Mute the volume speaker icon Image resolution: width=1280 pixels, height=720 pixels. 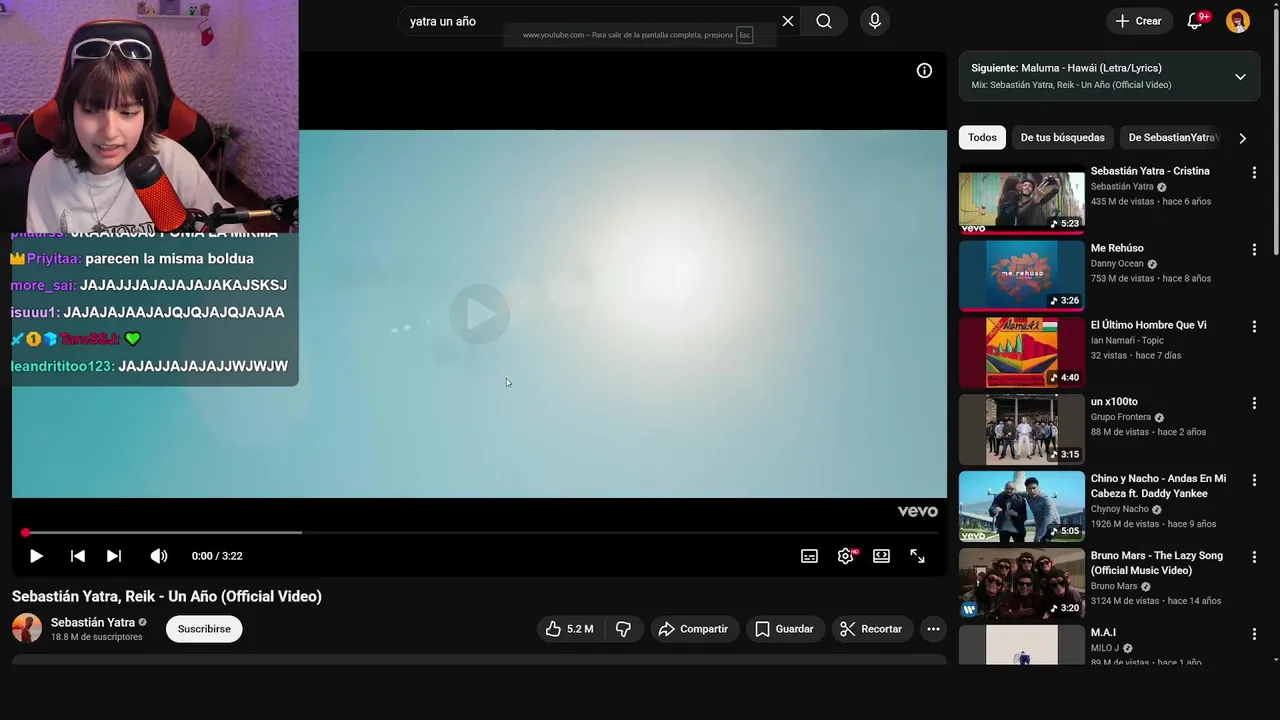click(158, 556)
